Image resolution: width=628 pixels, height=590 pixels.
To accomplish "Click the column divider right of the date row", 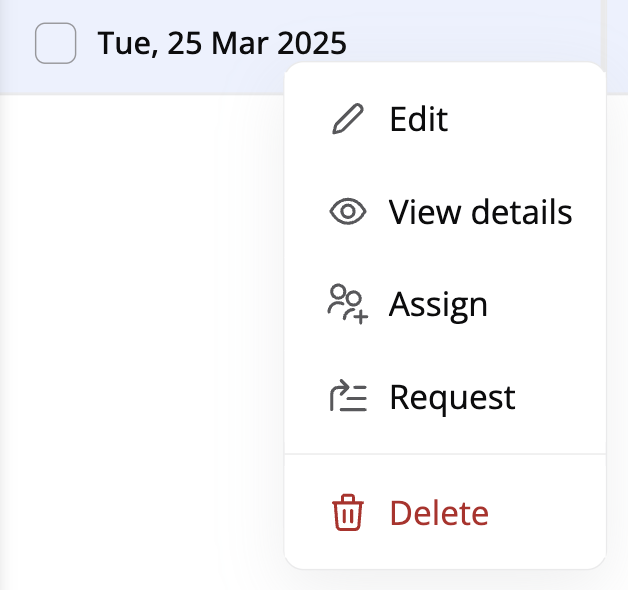I will [602, 30].
